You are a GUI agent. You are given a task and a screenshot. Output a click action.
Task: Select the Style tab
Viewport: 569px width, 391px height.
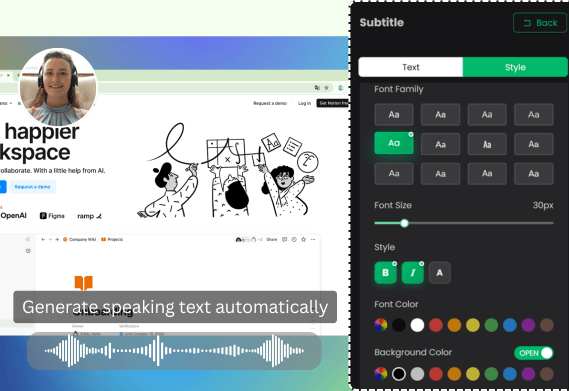pyautogui.click(x=515, y=67)
